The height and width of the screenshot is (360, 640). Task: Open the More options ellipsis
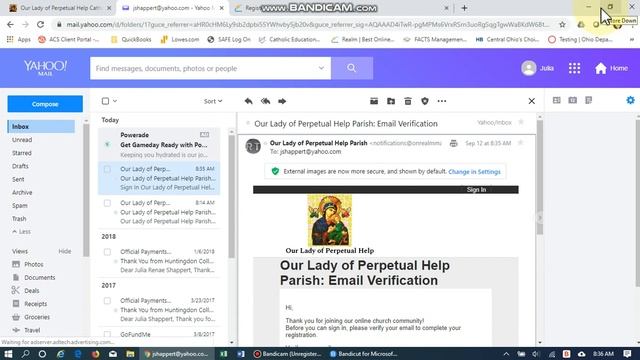tap(442, 101)
